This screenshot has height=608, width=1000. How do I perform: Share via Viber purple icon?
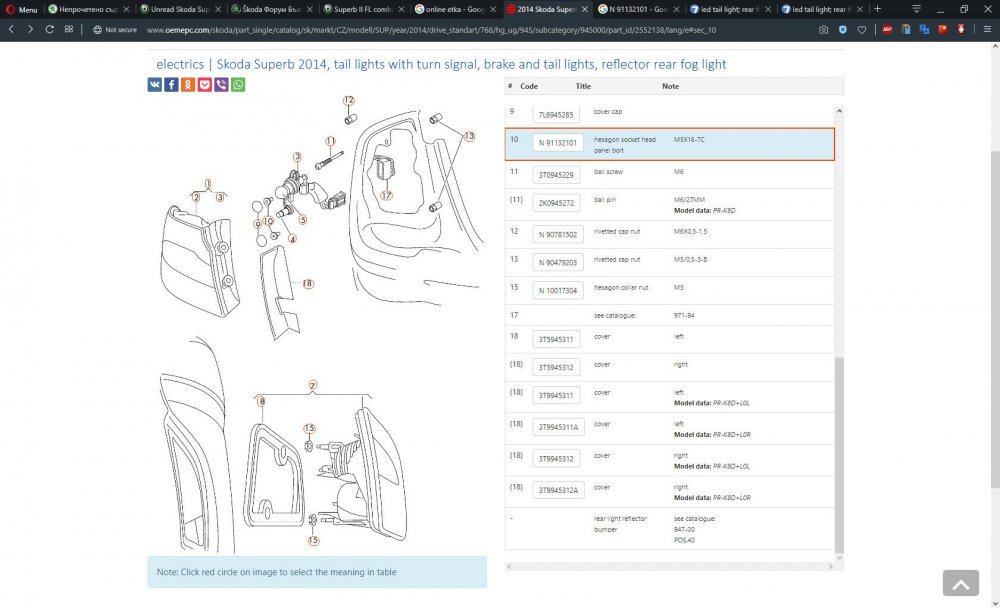(x=221, y=85)
